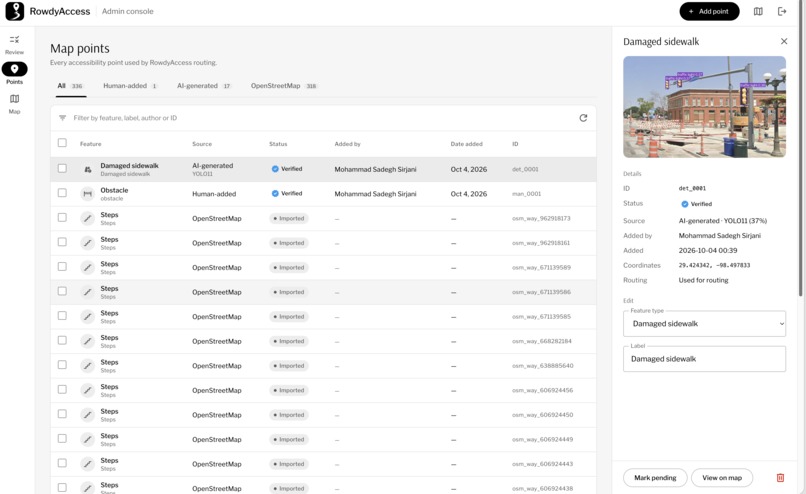Image resolution: width=806 pixels, height=494 pixels.
Task: Check the box for osm_way_668282184 row
Action: (62, 340)
